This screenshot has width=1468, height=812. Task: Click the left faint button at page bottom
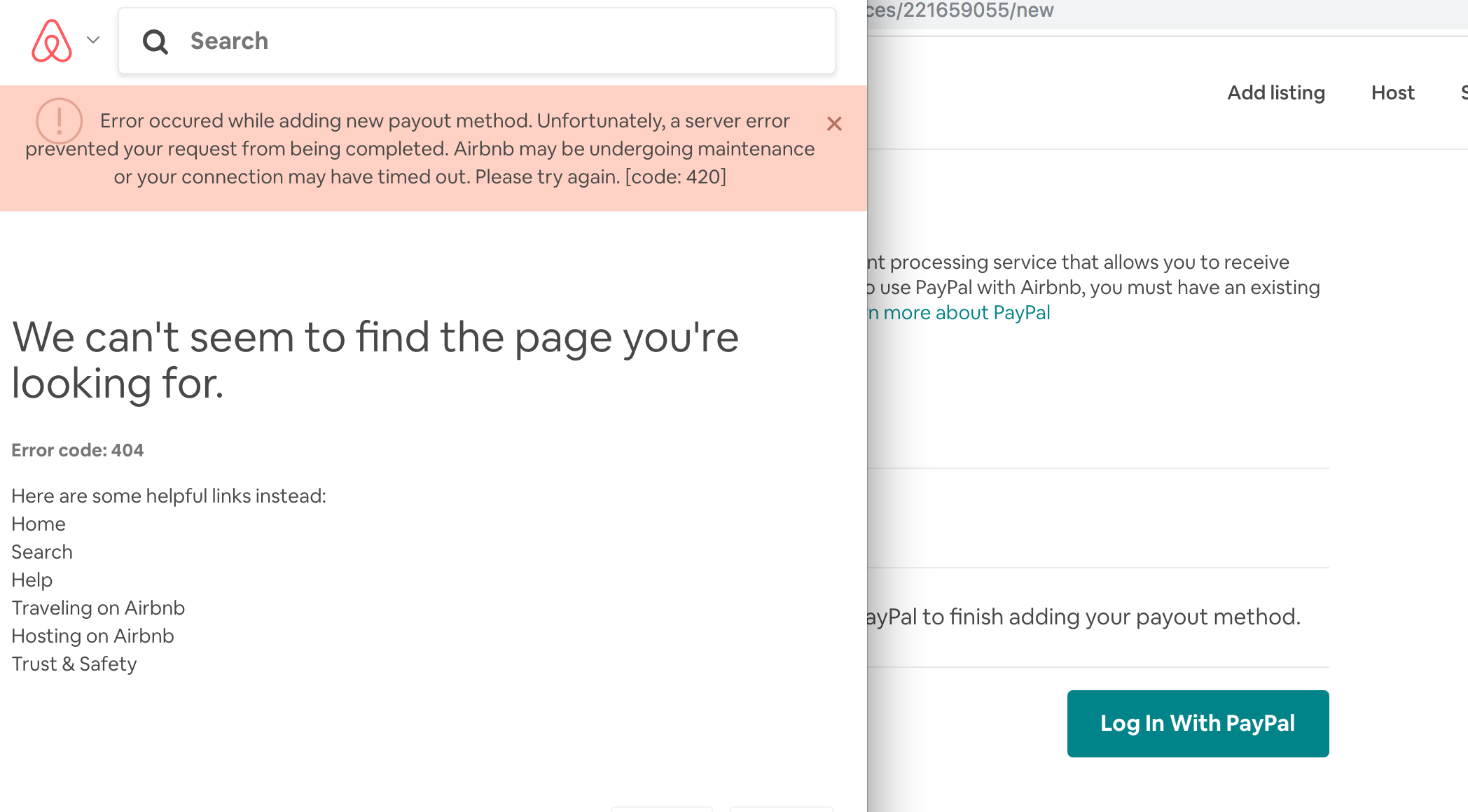[661, 808]
